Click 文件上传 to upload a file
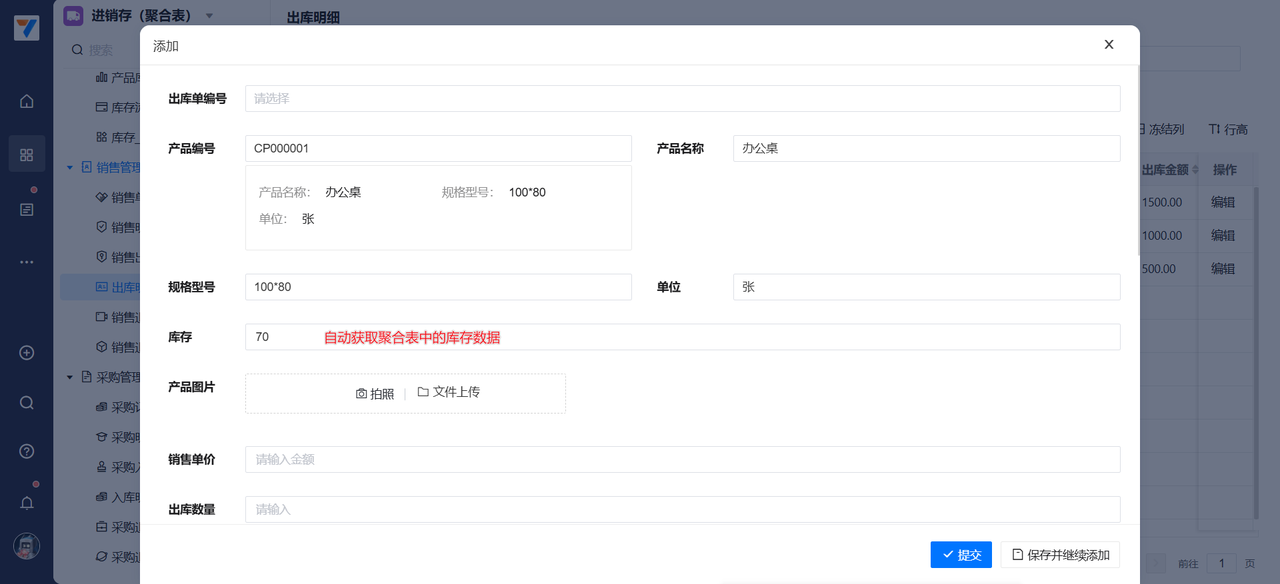Image resolution: width=1280 pixels, height=584 pixels. tap(449, 392)
